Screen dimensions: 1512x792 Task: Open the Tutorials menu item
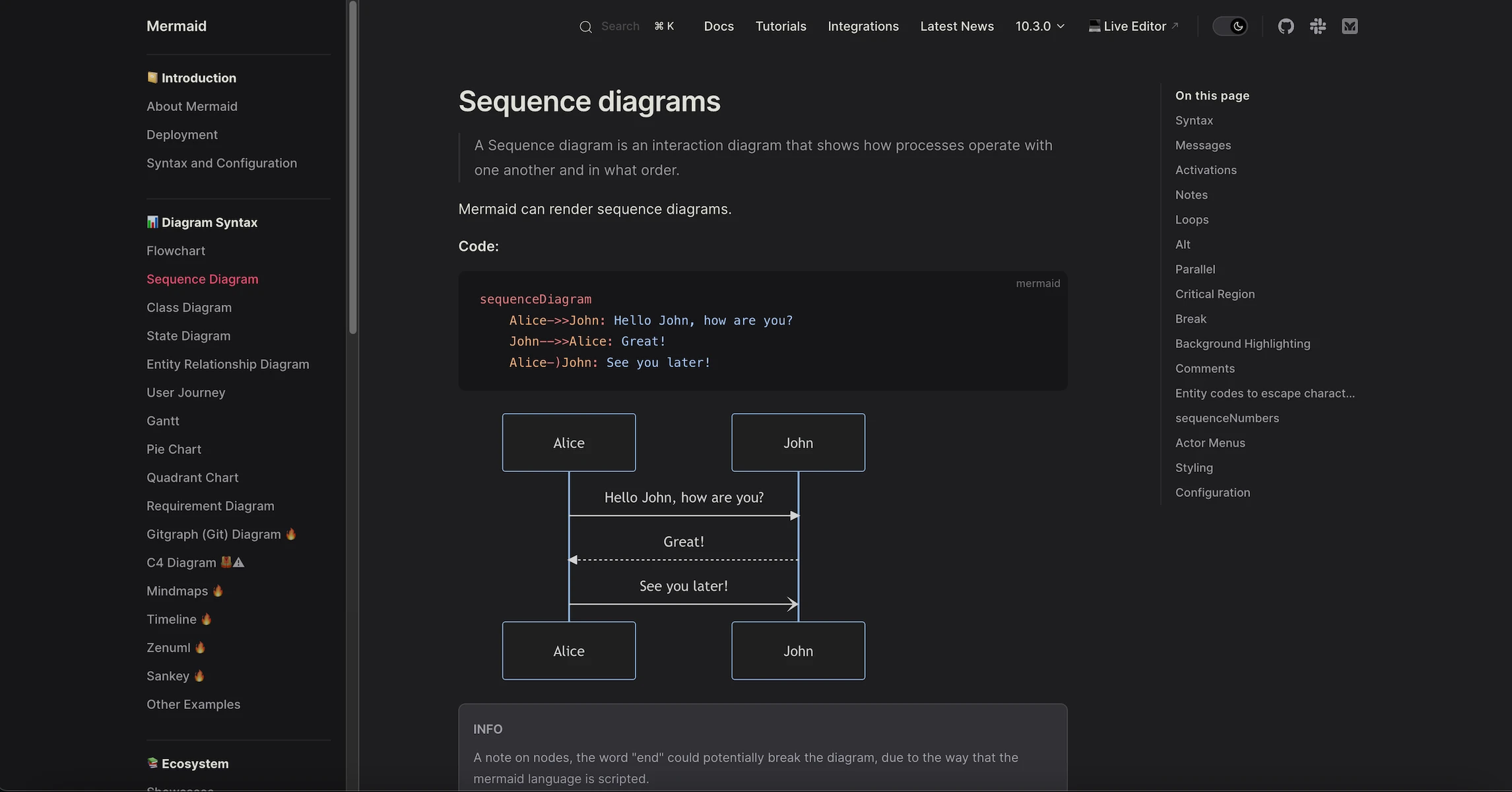(x=781, y=26)
